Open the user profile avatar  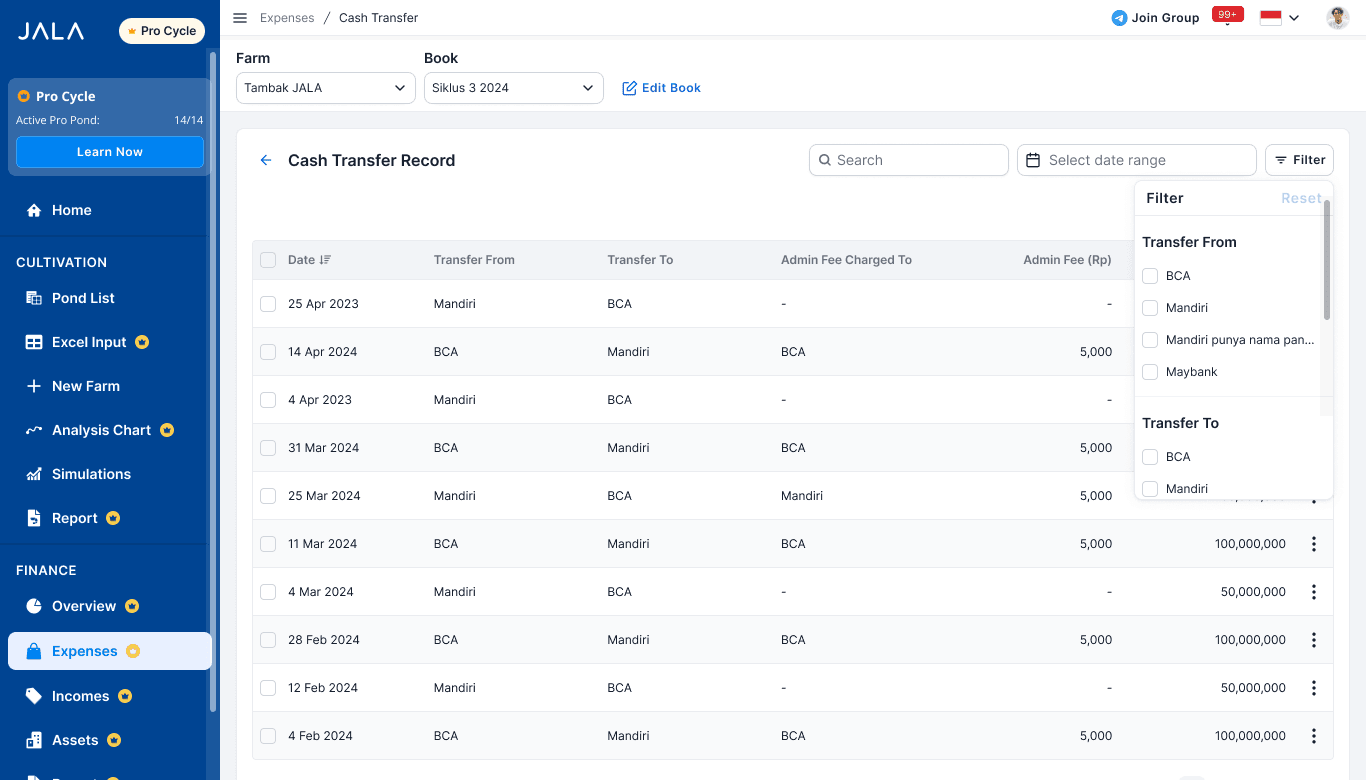click(x=1338, y=18)
